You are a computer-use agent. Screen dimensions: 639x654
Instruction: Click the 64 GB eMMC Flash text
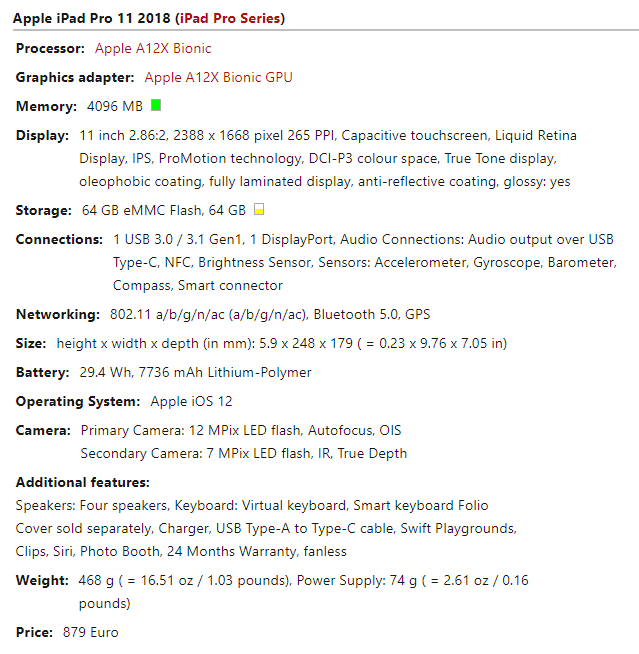tap(142, 210)
